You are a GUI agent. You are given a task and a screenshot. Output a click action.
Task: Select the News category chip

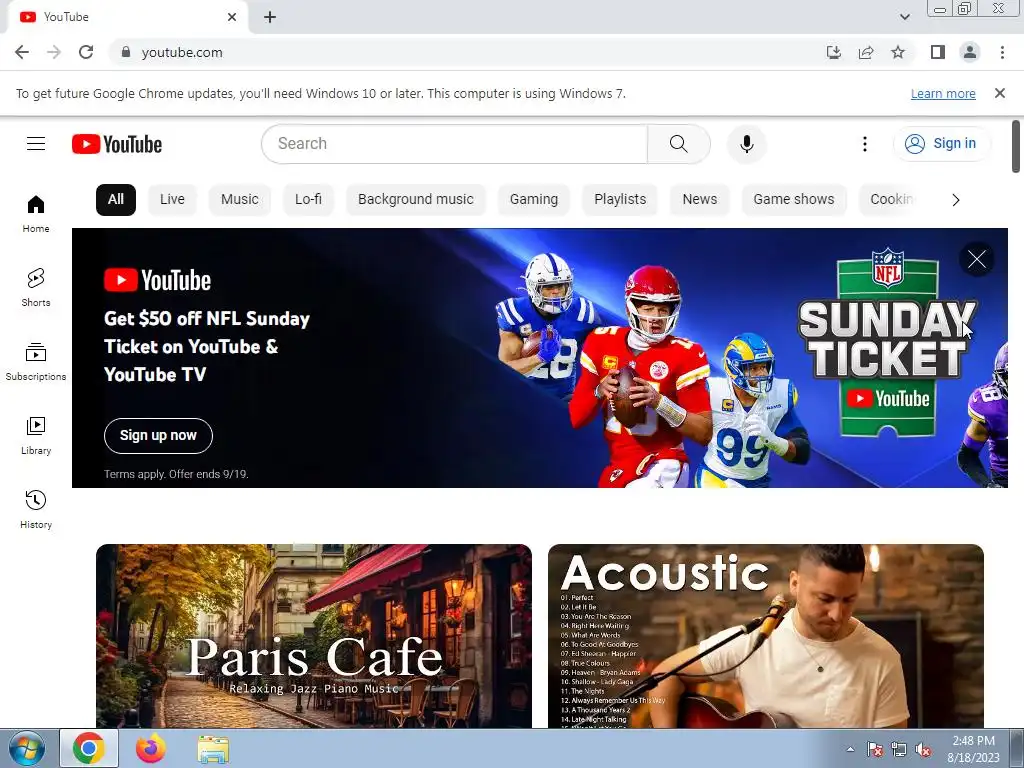coord(699,200)
